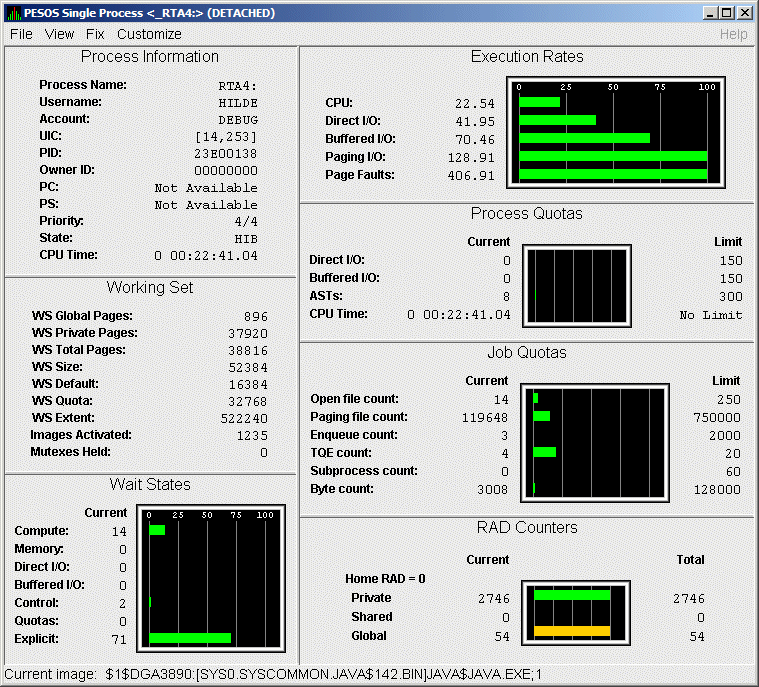Open the File menu
This screenshot has width=759, height=687.
(x=21, y=34)
